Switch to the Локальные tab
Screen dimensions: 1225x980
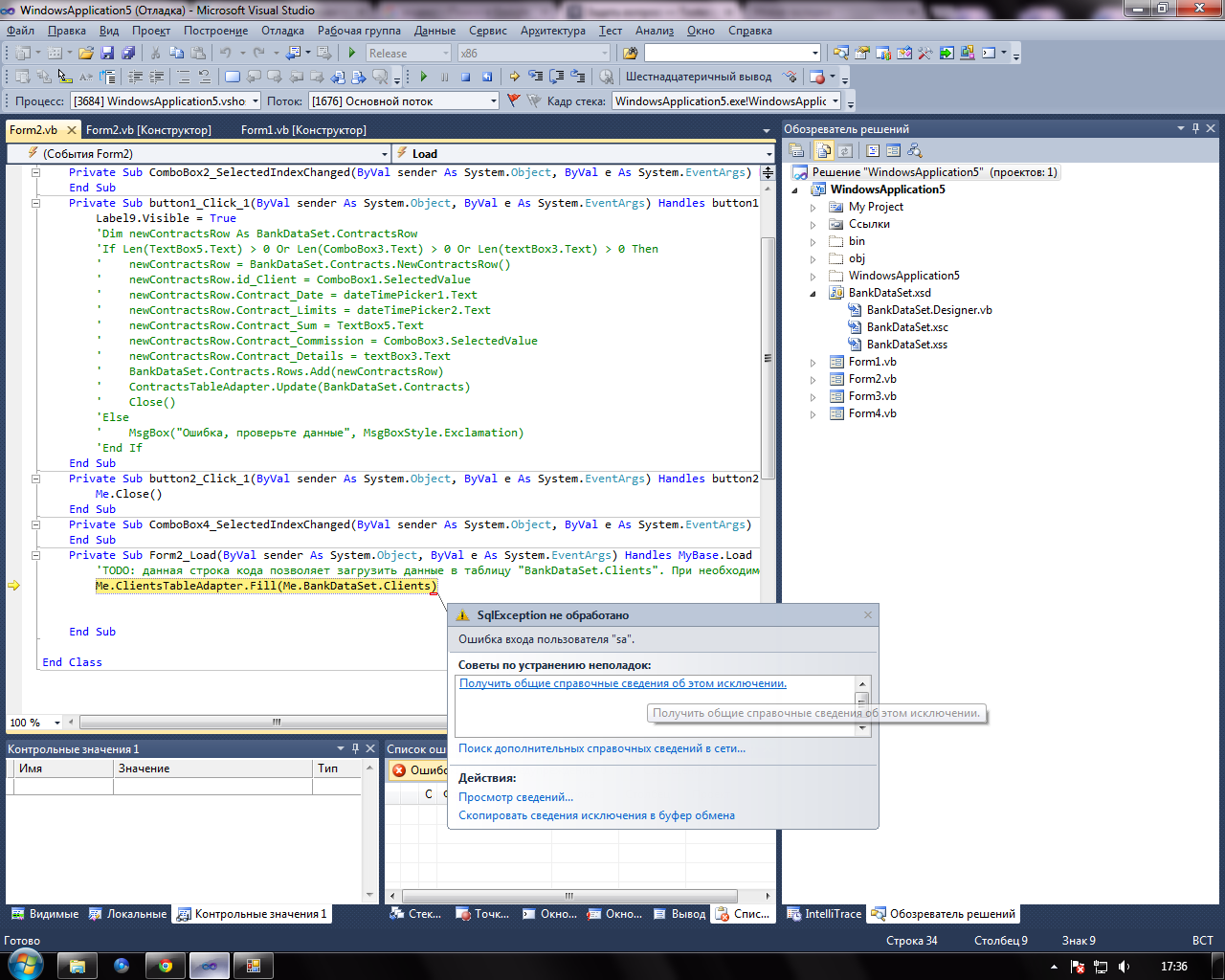click(x=128, y=914)
